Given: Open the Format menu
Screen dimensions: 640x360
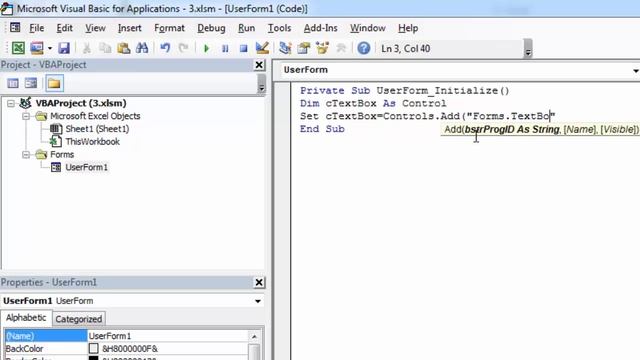Looking at the screenshot, I should pos(169,28).
